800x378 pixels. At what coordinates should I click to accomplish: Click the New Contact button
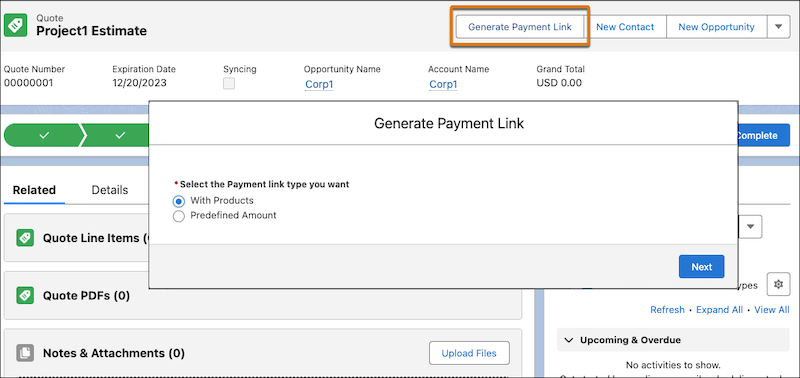coord(625,27)
